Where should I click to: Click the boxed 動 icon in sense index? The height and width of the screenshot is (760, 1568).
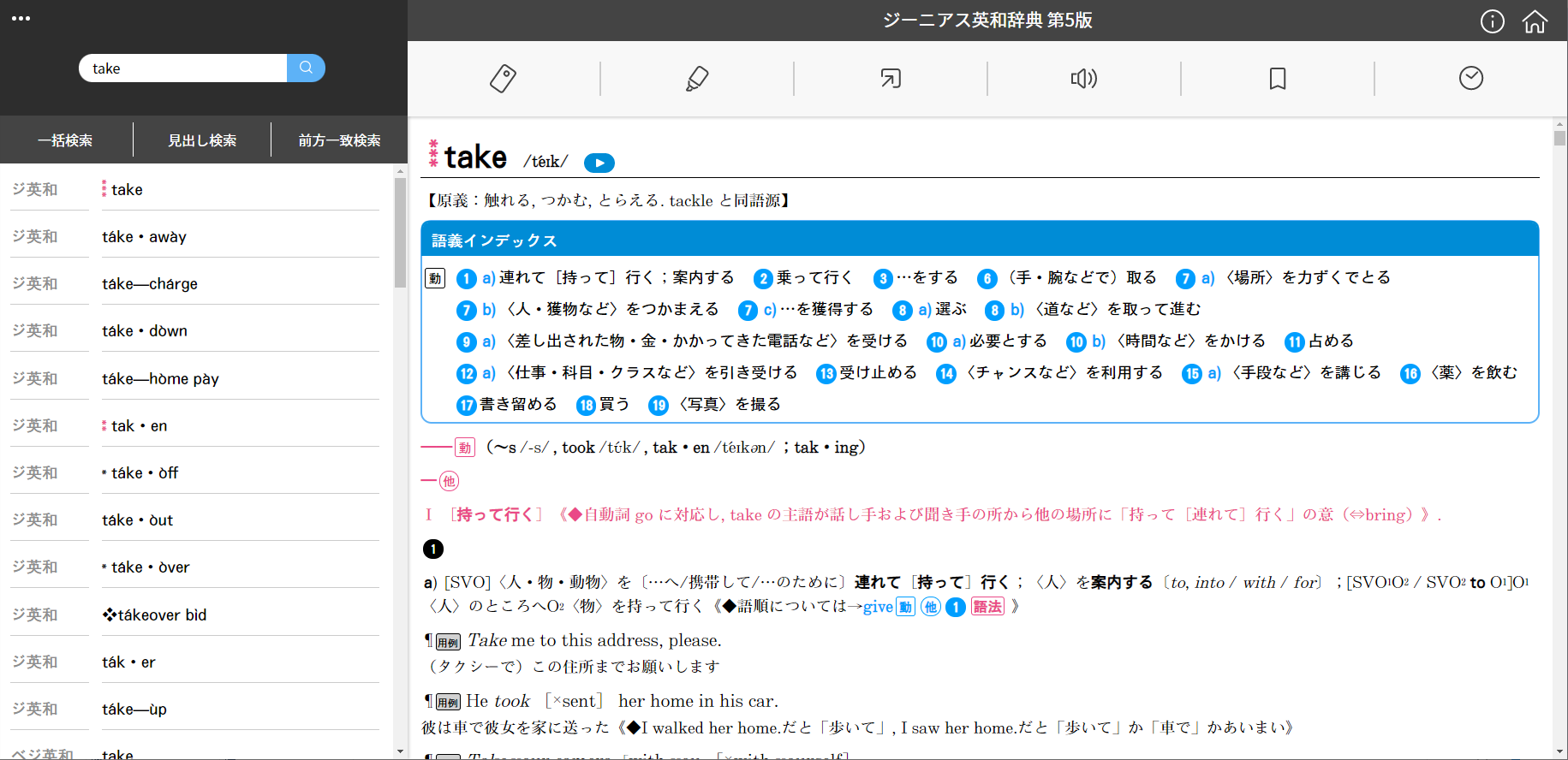435,278
